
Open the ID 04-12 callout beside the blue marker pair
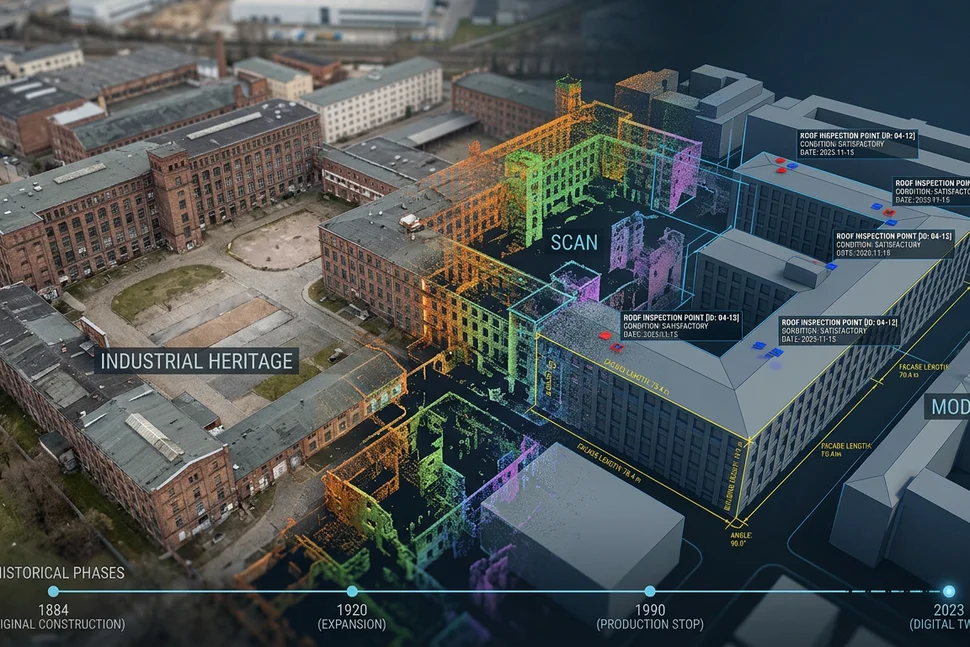839,331
